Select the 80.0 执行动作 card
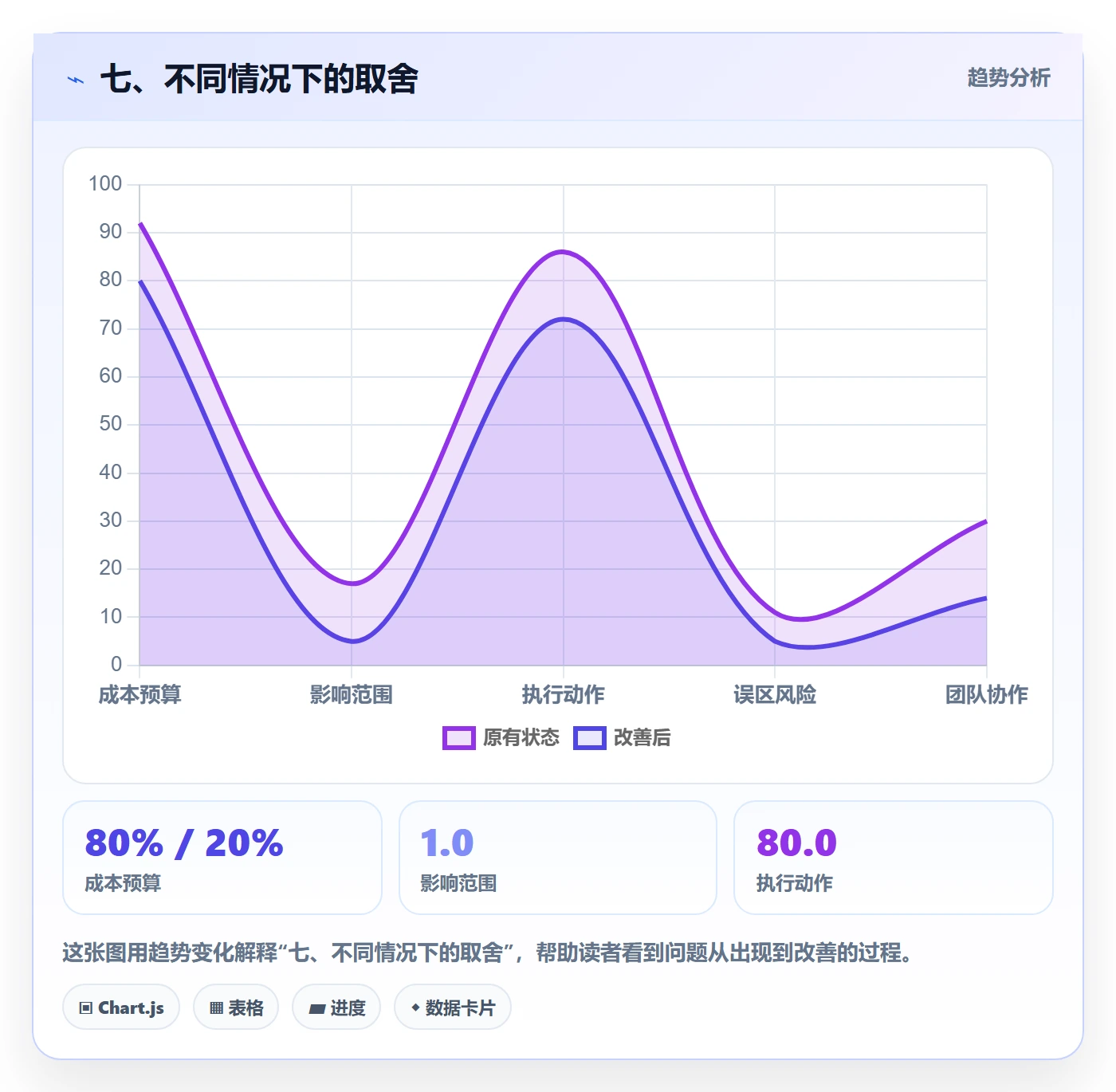The height and width of the screenshot is (1092, 1116). (x=893, y=858)
